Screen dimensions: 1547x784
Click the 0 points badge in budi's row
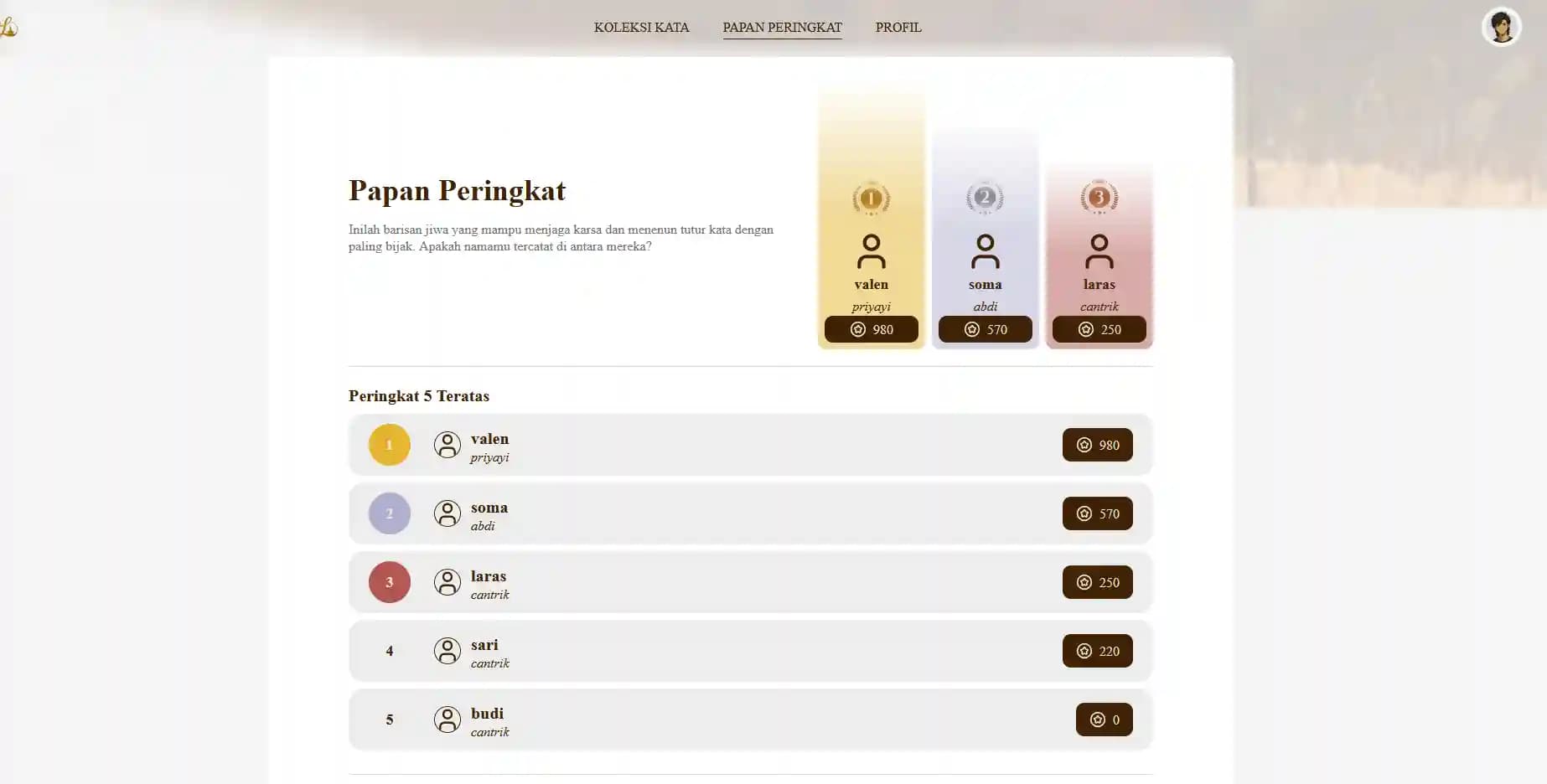click(x=1104, y=720)
